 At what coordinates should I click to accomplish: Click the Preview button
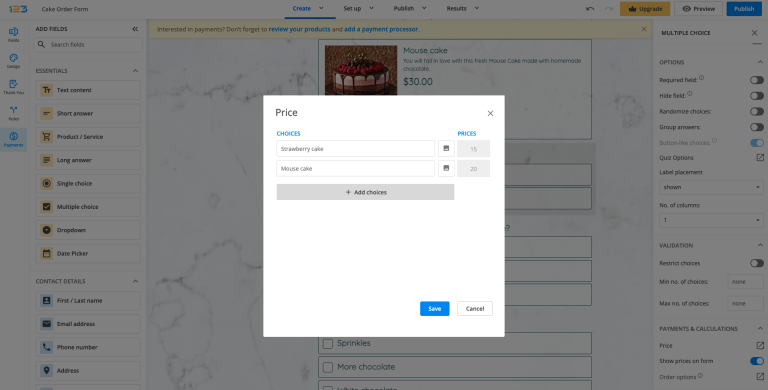[698, 9]
